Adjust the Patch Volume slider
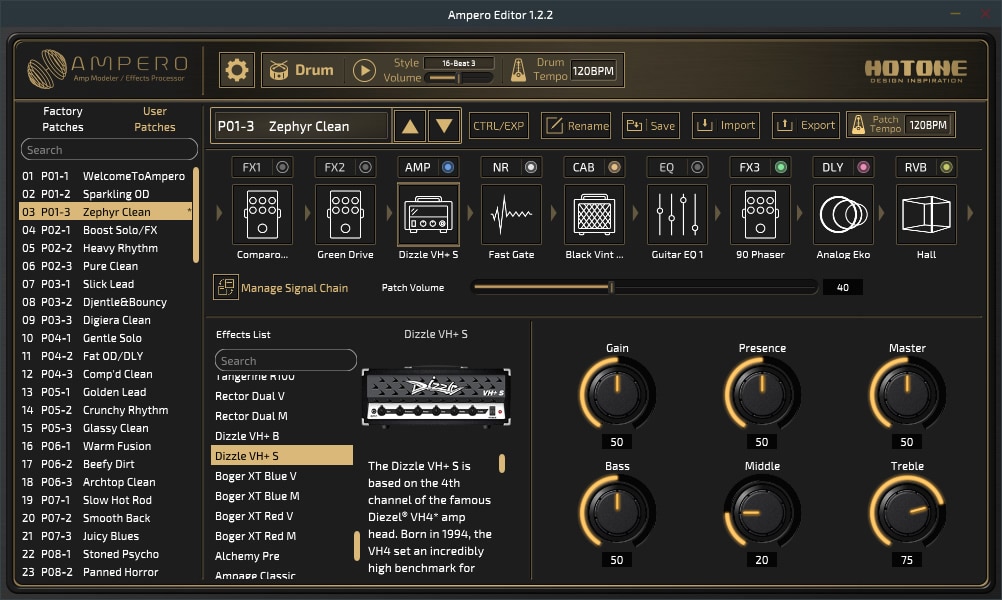This screenshot has width=1002, height=600. pos(644,288)
